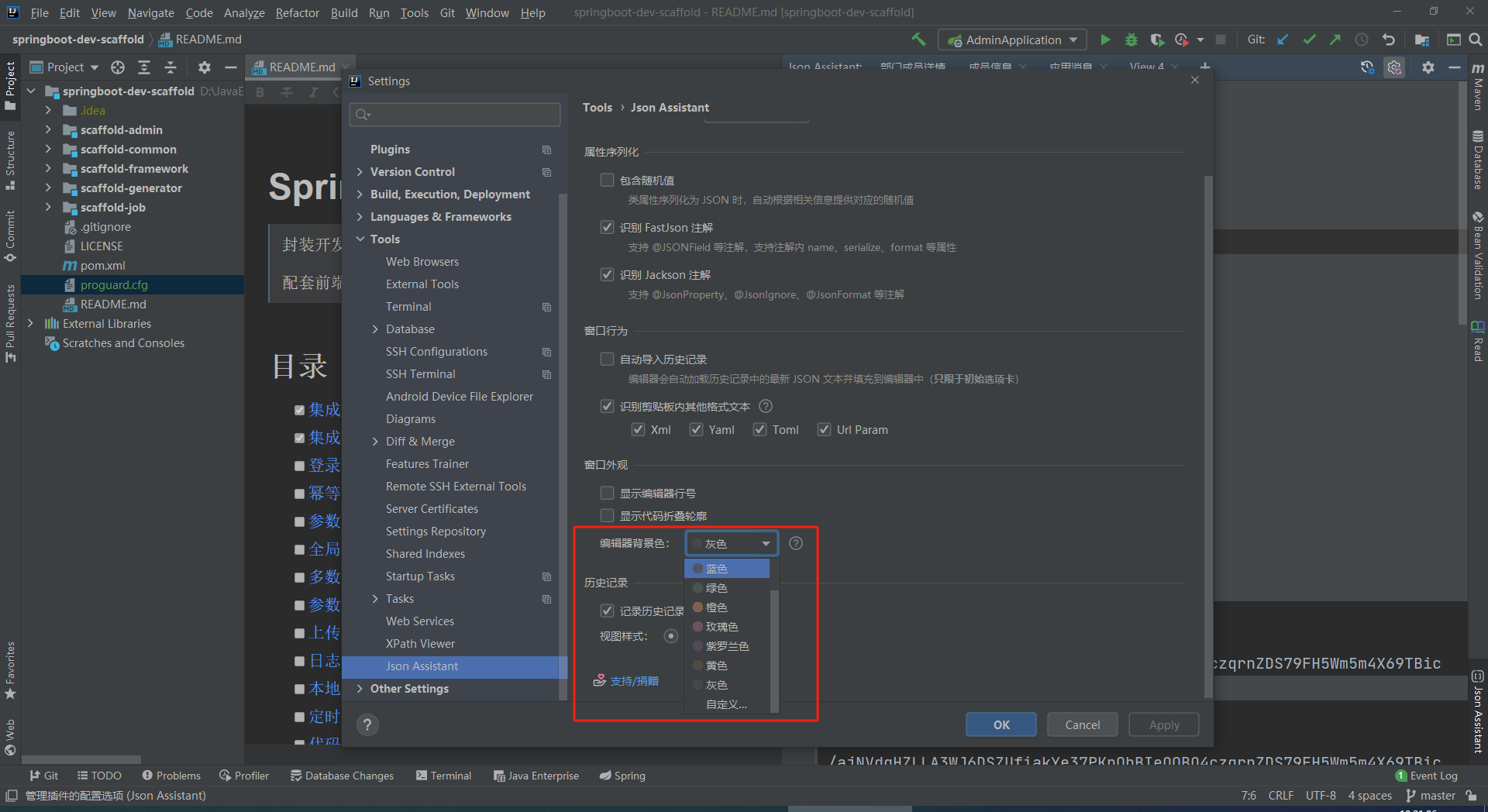The height and width of the screenshot is (812, 1488).
Task: Open the Database panel on the right sidebar
Action: [1477, 159]
